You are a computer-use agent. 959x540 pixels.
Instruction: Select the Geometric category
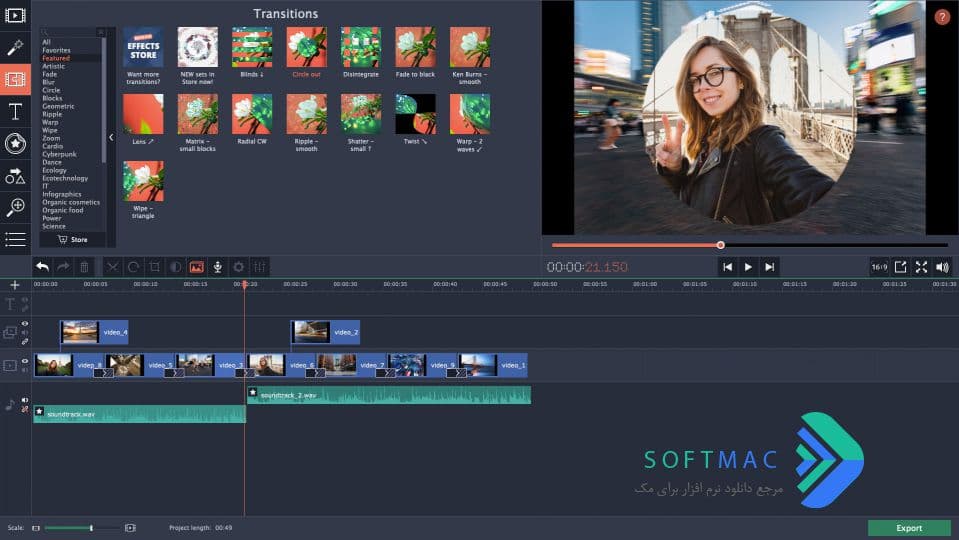58,106
